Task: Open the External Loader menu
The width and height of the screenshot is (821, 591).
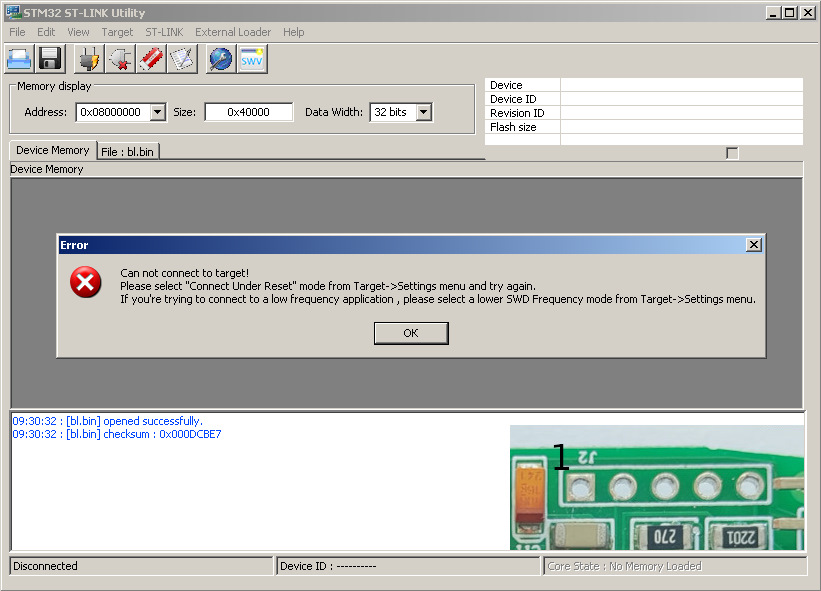Action: [x=233, y=32]
